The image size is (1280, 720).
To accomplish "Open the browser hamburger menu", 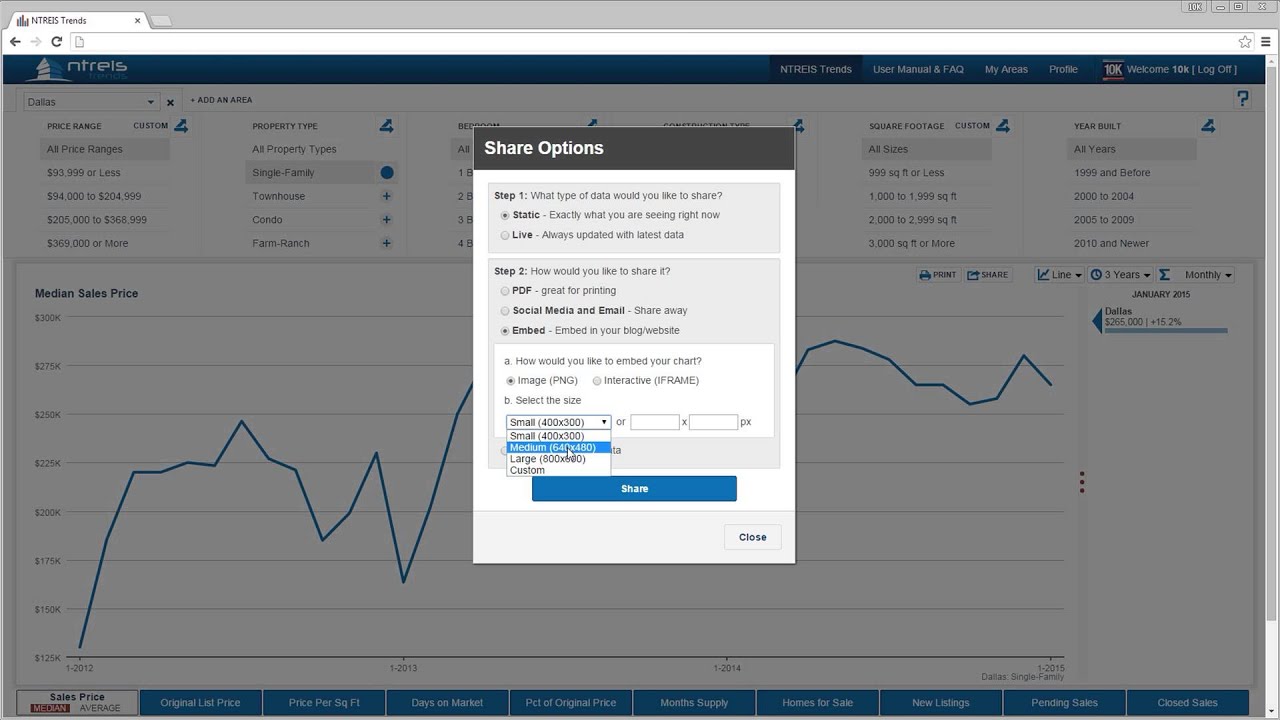I will [x=1265, y=42].
